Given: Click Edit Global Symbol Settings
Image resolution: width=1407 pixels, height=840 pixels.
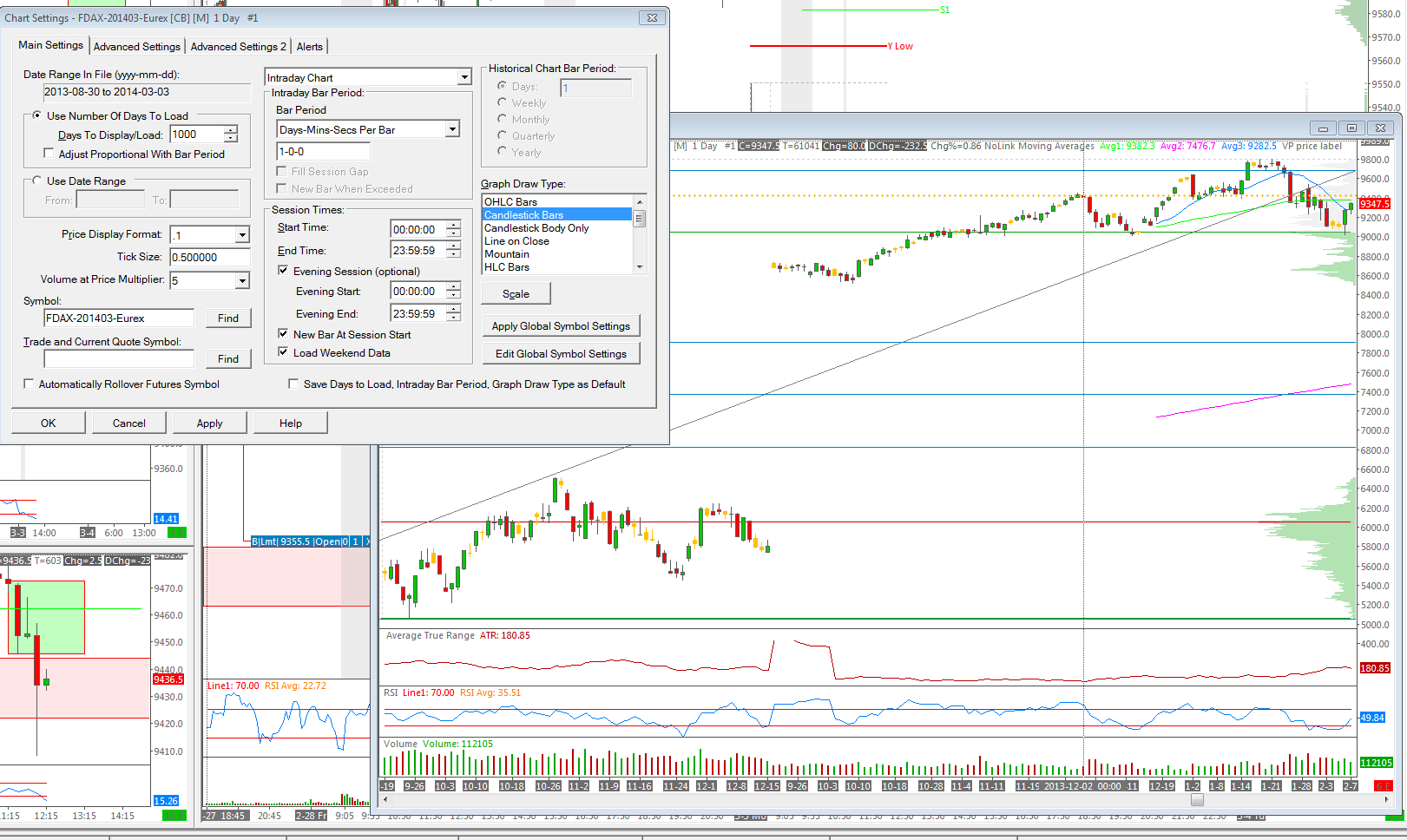Looking at the screenshot, I should [561, 354].
